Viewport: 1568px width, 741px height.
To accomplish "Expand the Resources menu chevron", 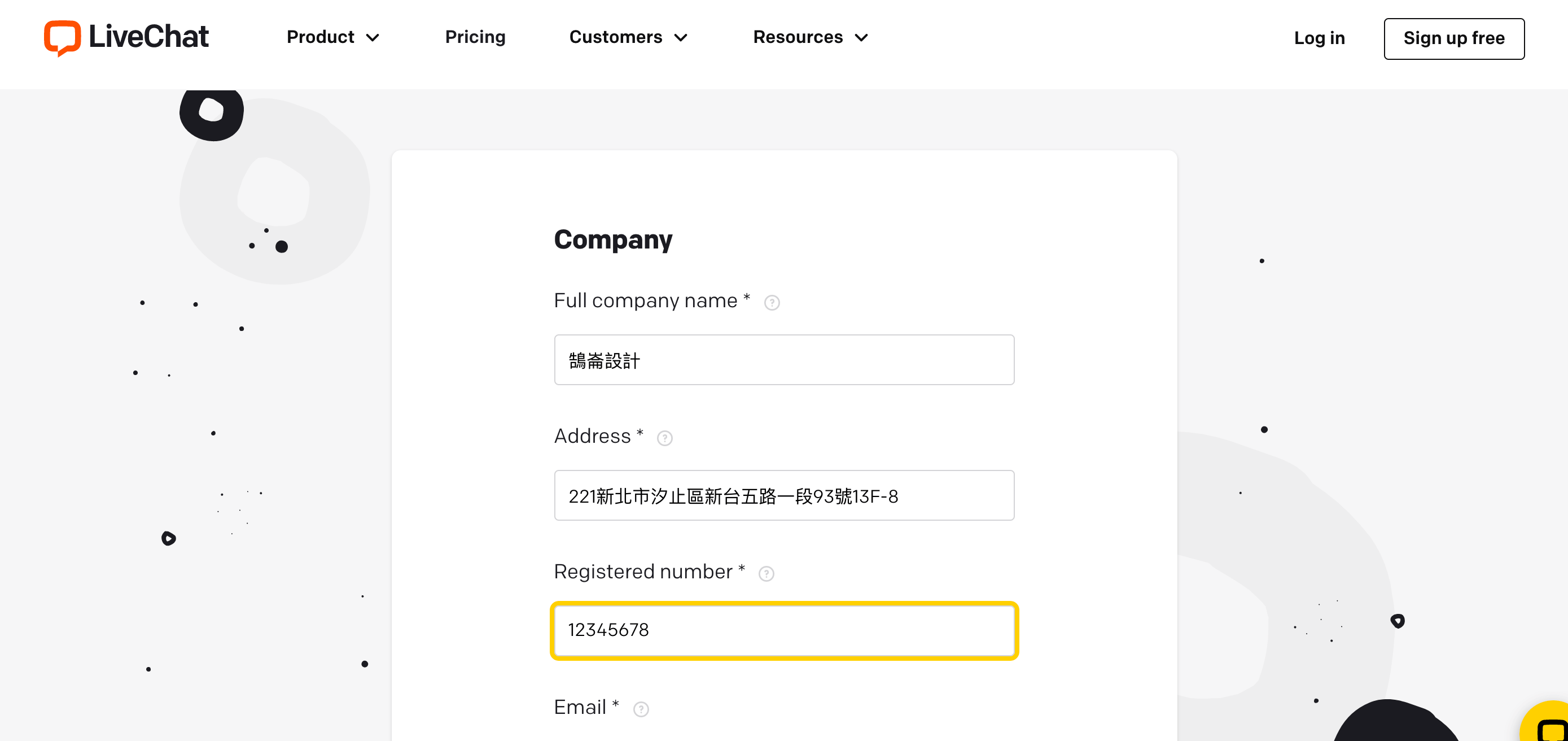I will (x=861, y=38).
